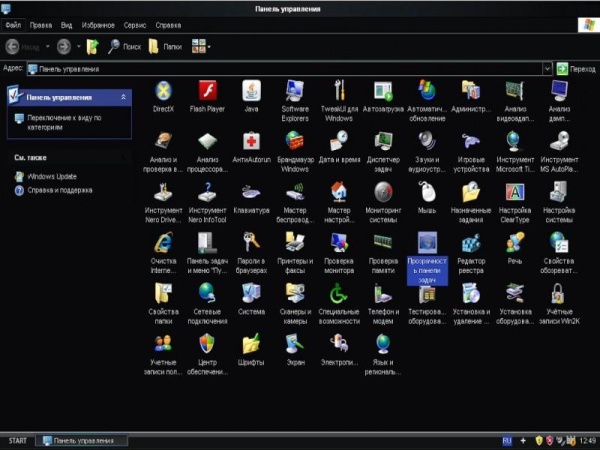Open the АнтиAutorun icon
Viewport: 600px width, 450px height.
(x=251, y=142)
